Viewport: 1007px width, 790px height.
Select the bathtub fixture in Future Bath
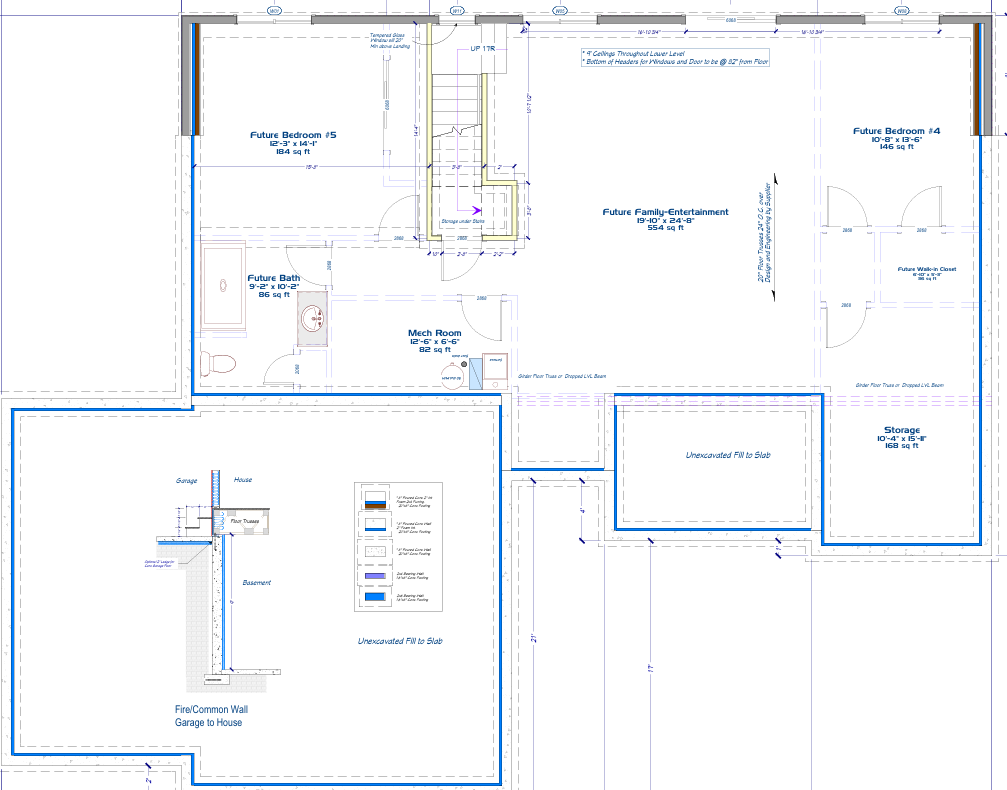(223, 286)
